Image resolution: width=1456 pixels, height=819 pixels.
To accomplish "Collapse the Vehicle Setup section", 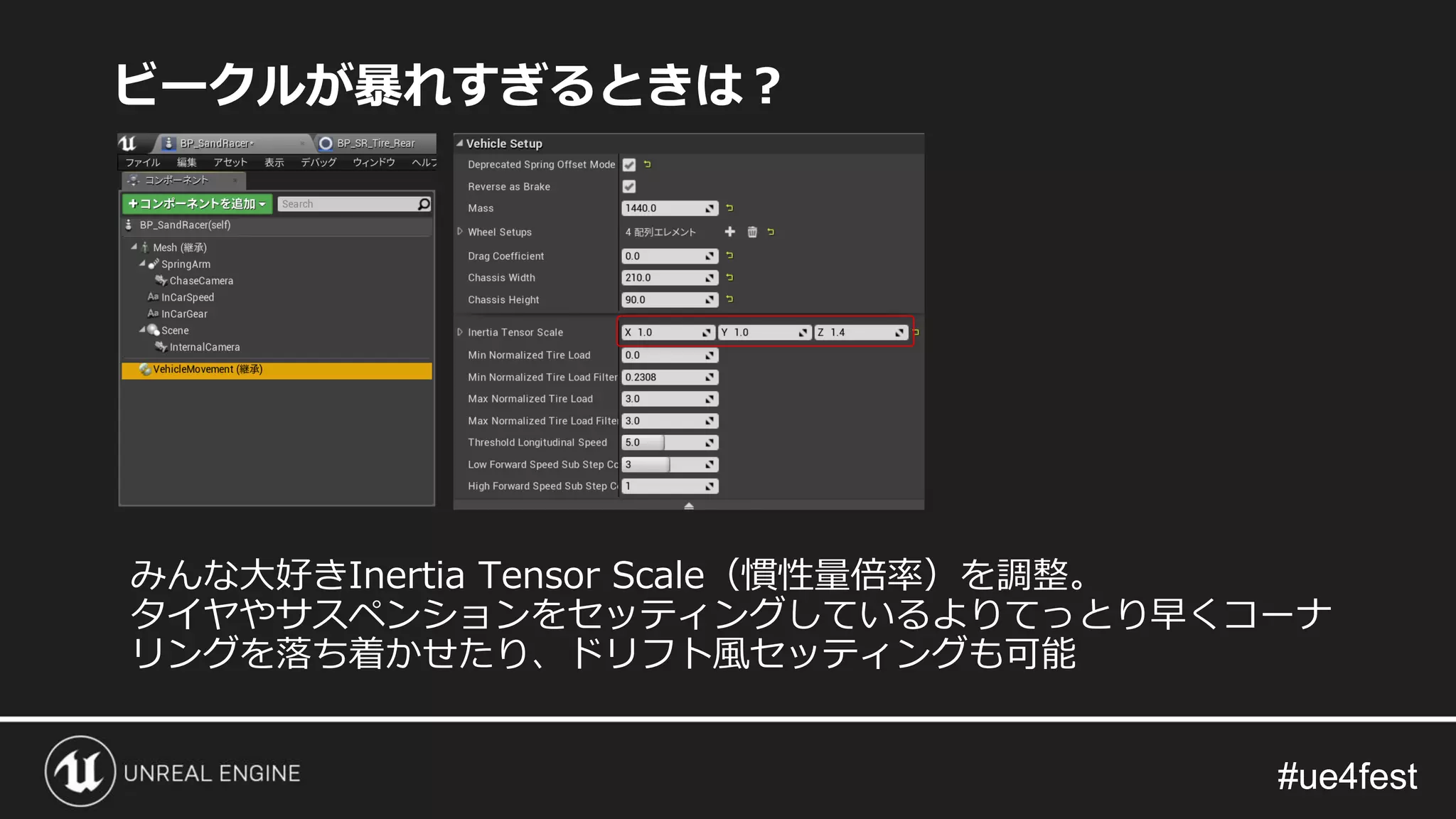I will 460,143.
